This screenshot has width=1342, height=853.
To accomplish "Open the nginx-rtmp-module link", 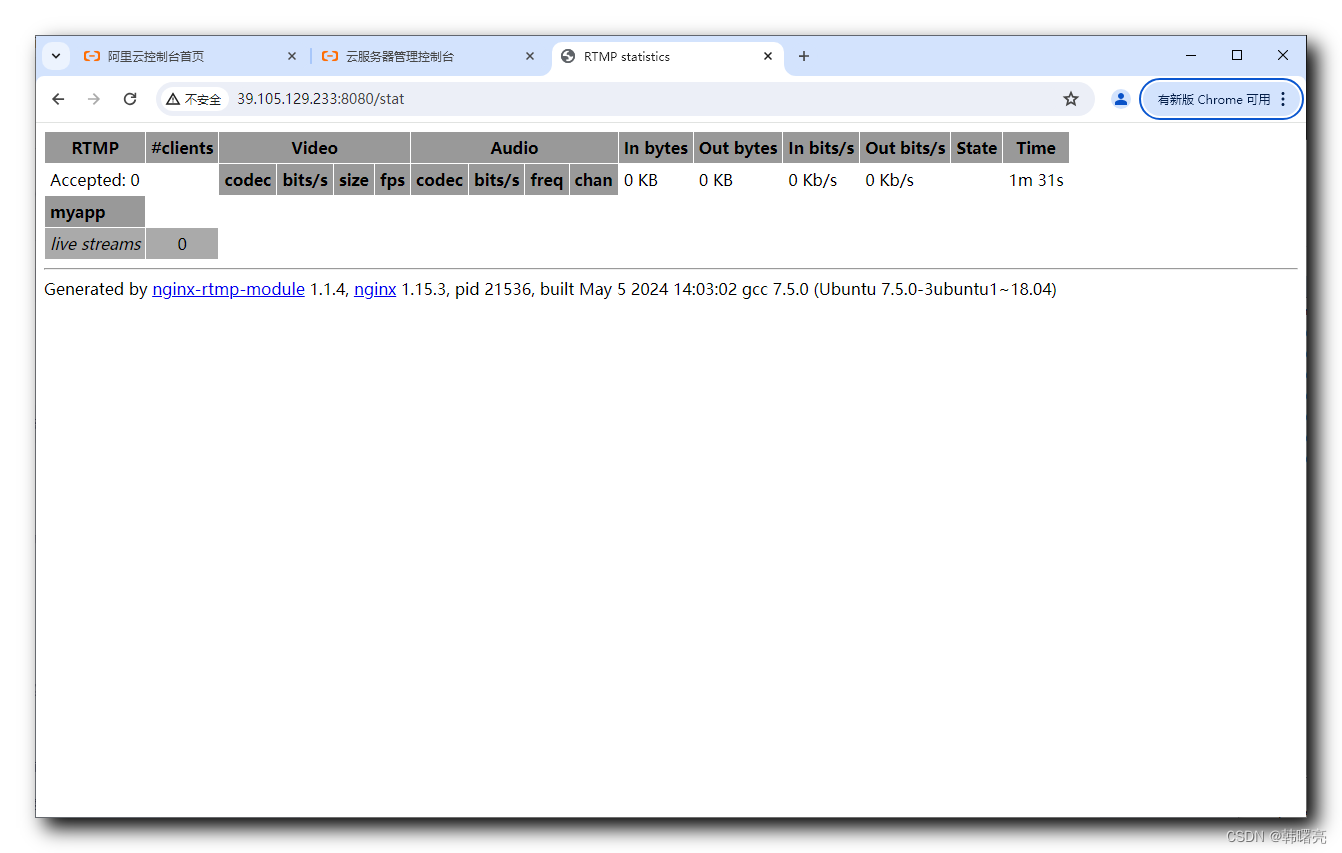I will point(228,289).
